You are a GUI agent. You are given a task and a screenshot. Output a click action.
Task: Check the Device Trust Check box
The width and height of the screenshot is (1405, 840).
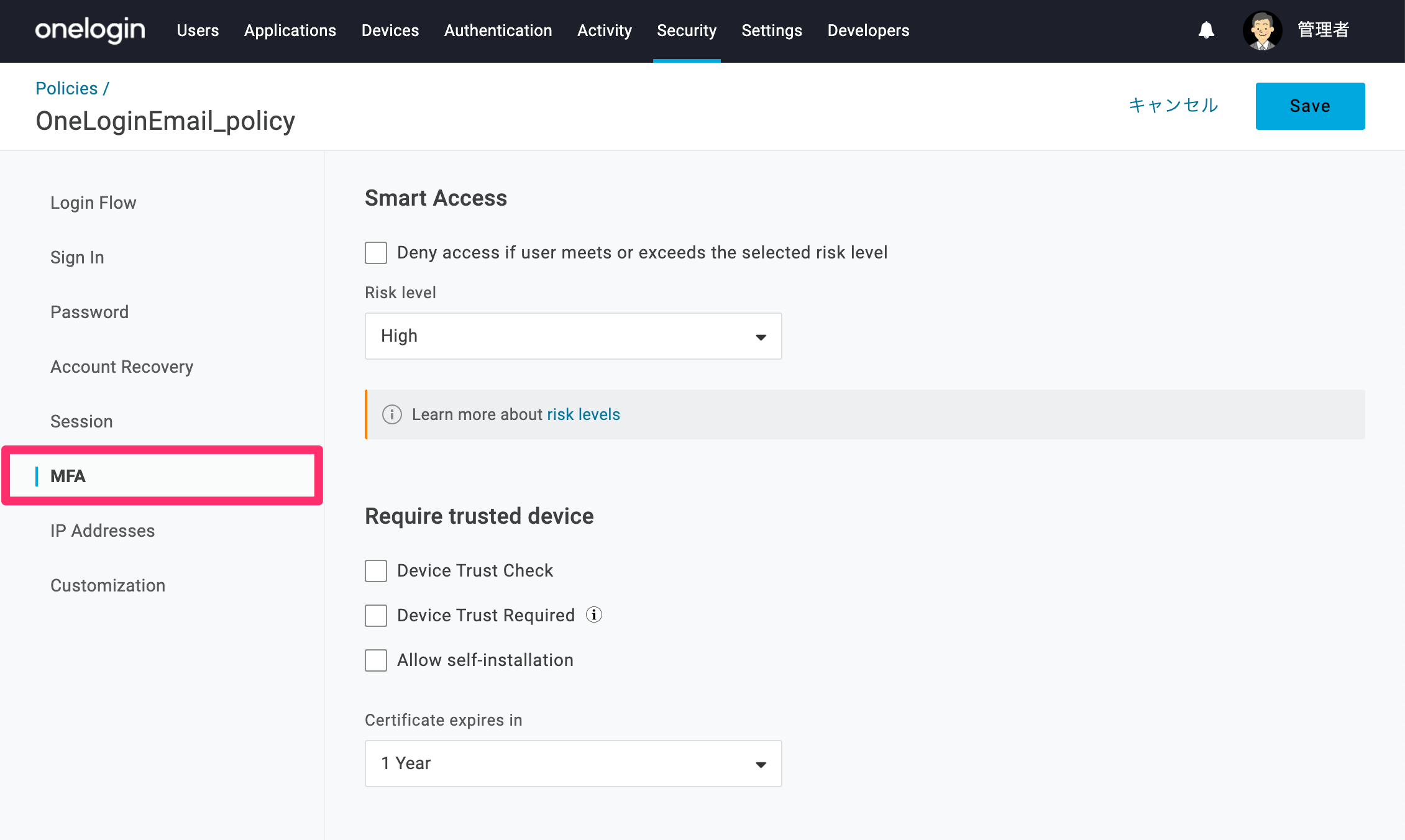pyautogui.click(x=376, y=571)
